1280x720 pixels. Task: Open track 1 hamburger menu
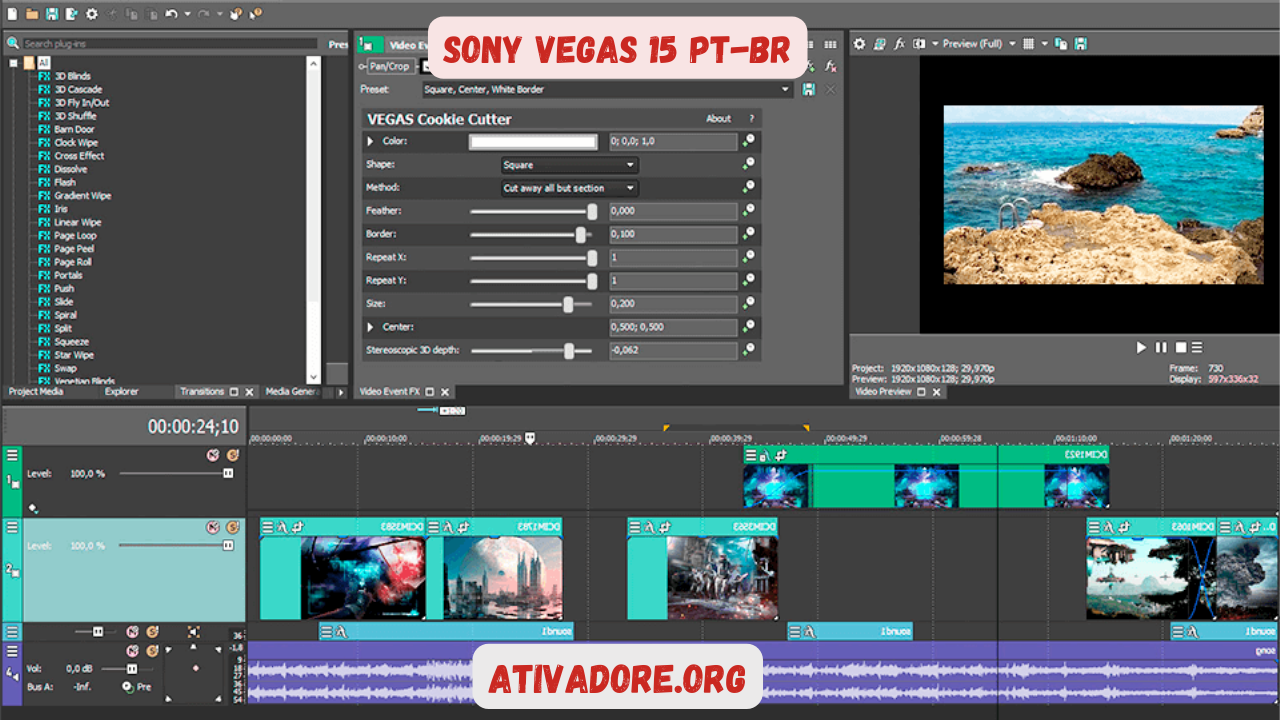(12, 455)
